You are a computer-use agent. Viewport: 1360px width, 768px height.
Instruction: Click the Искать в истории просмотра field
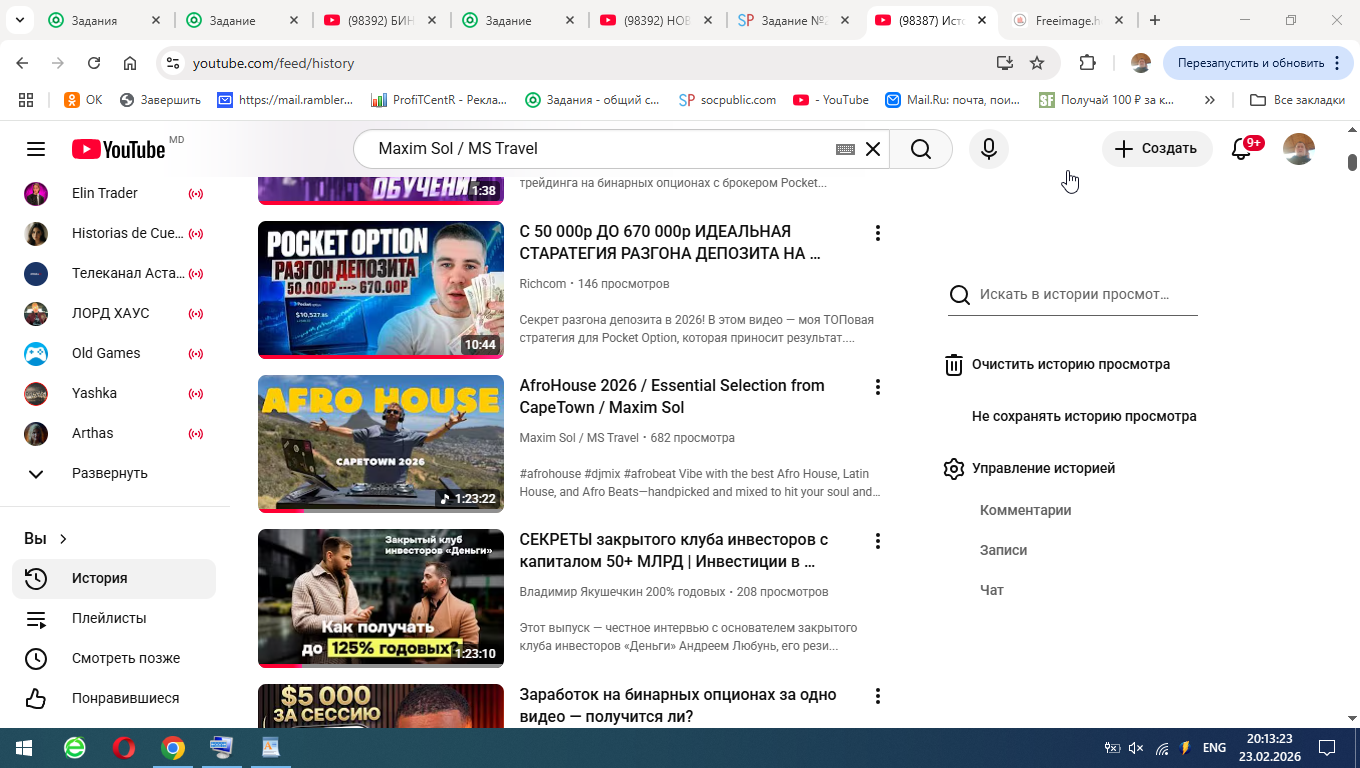click(1074, 295)
